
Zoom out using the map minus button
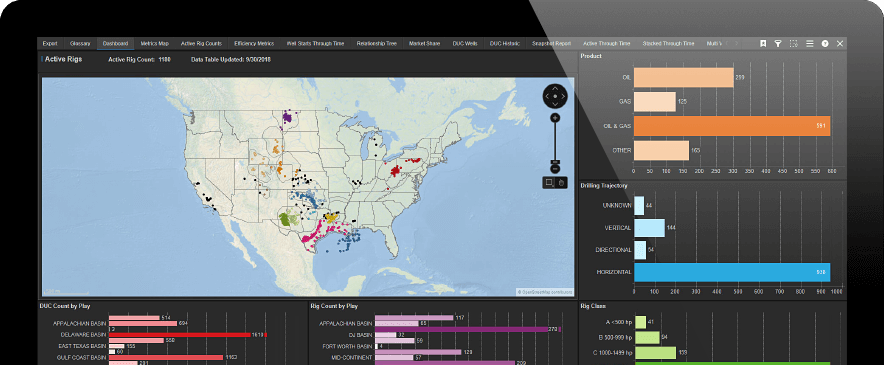pos(555,169)
